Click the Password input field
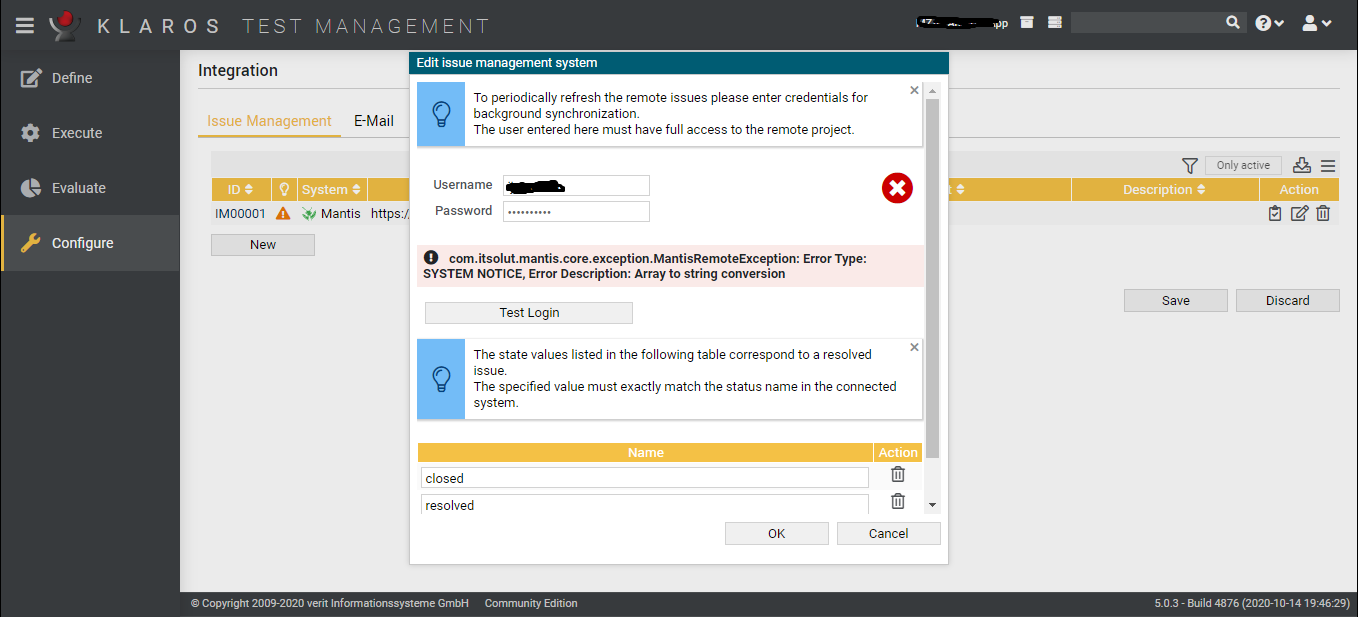The image size is (1358, 617). coord(576,211)
